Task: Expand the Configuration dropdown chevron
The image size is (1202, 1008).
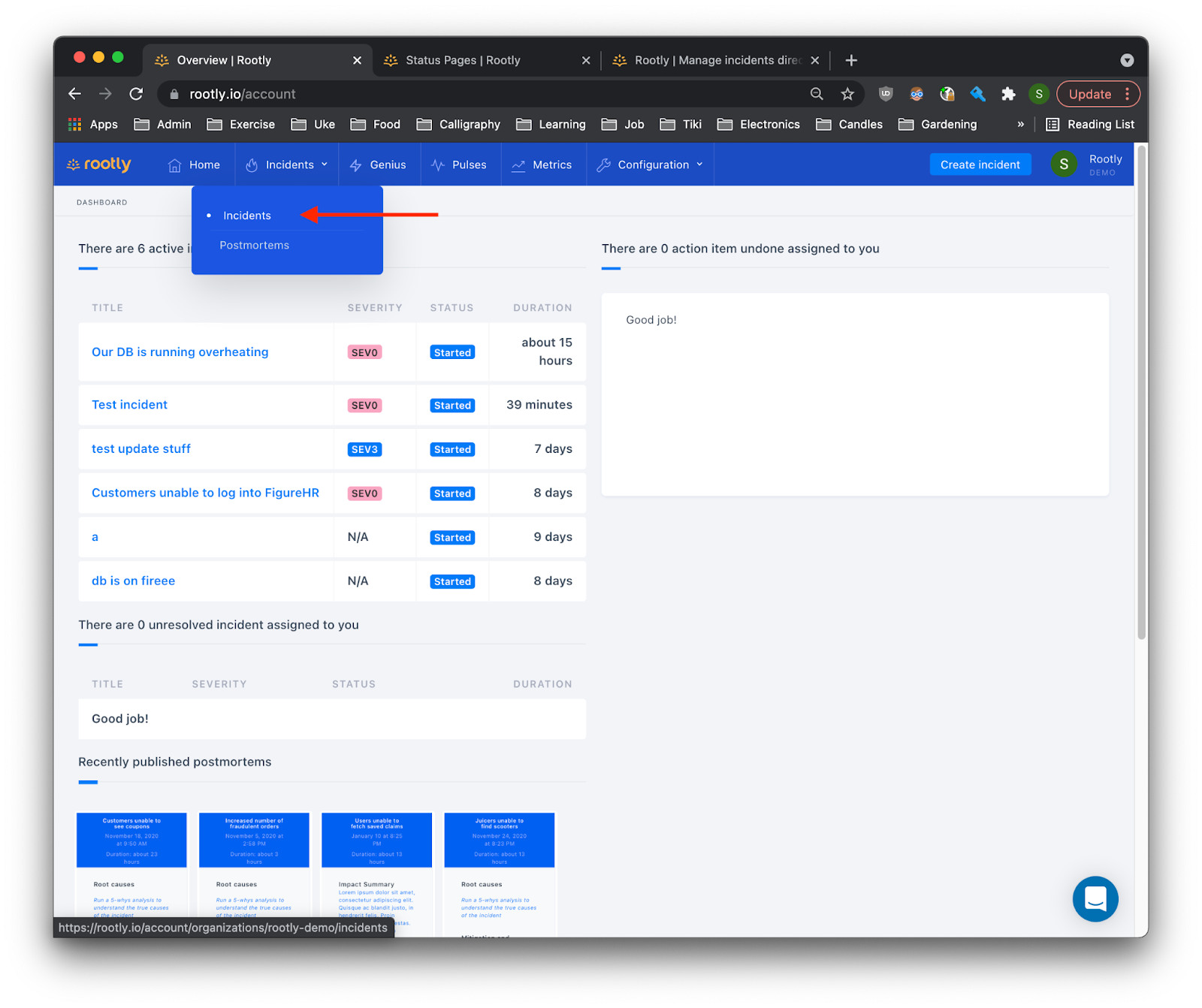Action: pos(699,164)
